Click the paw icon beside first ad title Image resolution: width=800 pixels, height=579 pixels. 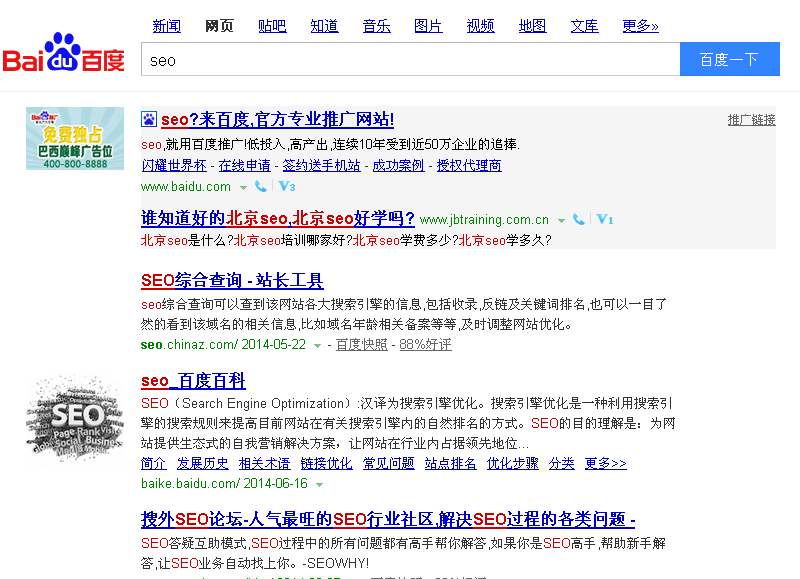pyautogui.click(x=148, y=120)
